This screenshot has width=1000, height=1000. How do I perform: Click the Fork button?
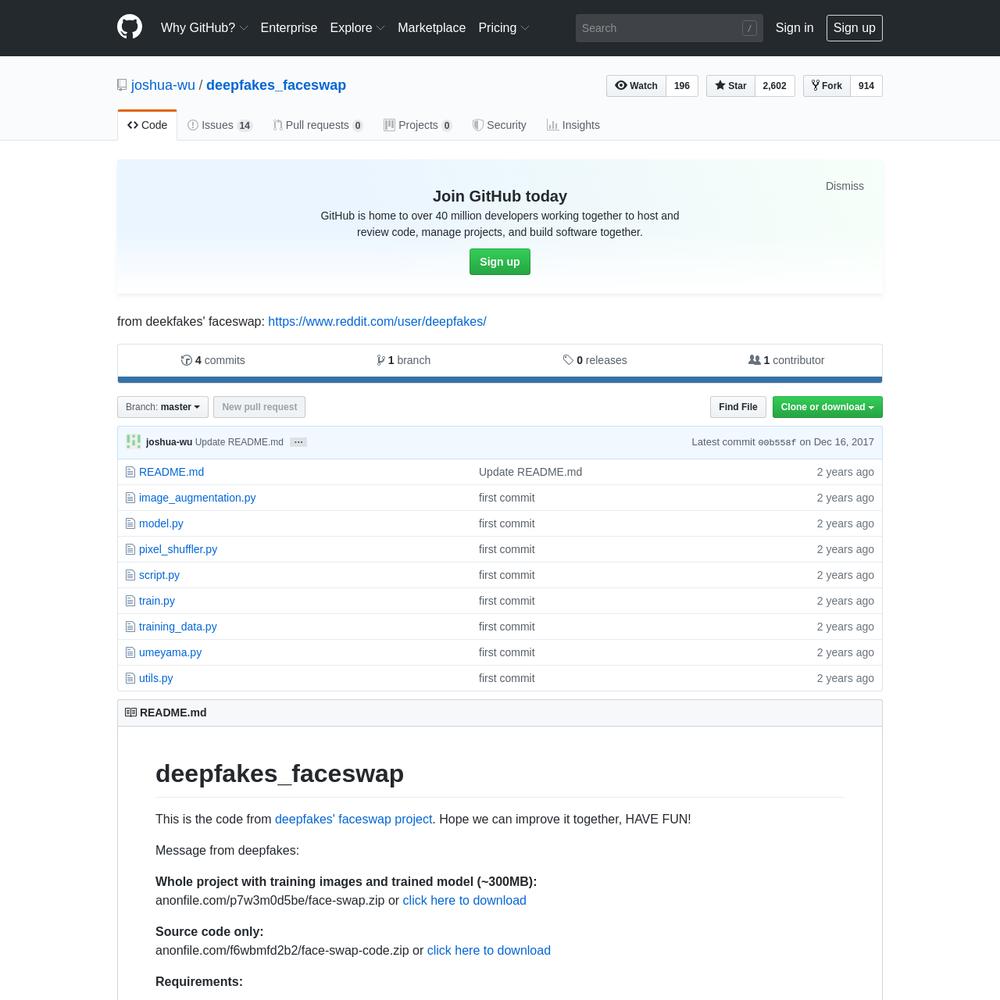827,85
